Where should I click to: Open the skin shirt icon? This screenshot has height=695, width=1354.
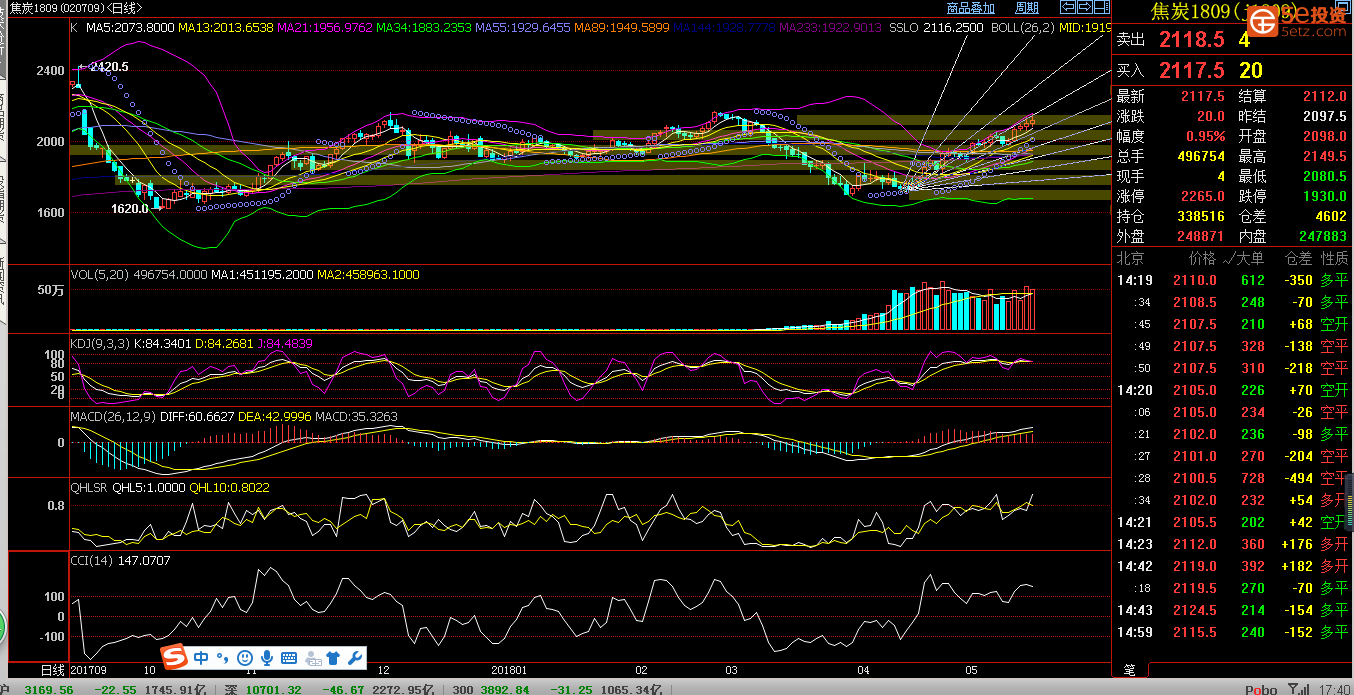click(x=333, y=658)
